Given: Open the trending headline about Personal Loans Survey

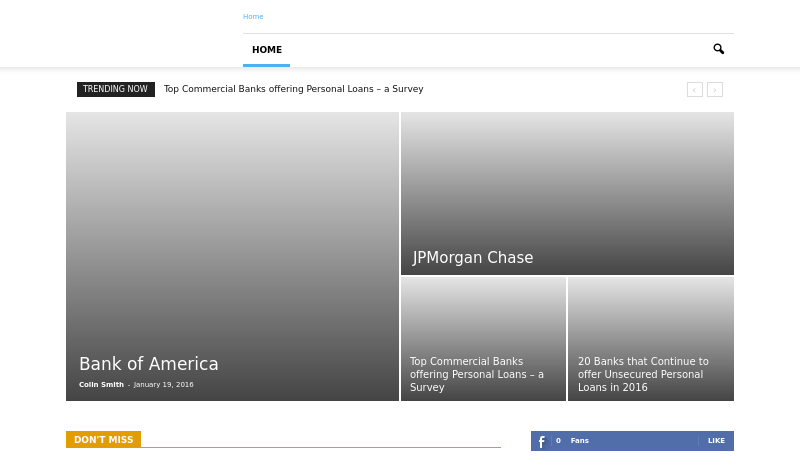Looking at the screenshot, I should 293,89.
